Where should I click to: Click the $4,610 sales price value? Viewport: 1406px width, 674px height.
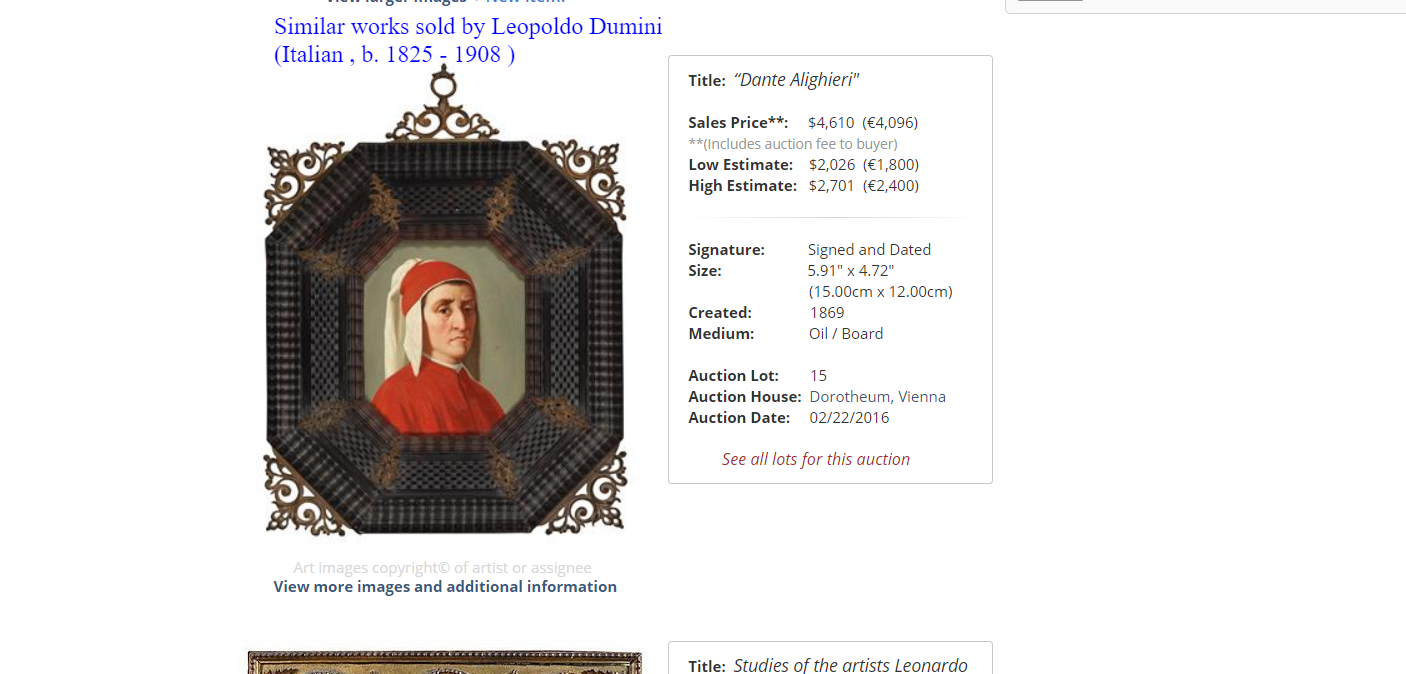(831, 123)
